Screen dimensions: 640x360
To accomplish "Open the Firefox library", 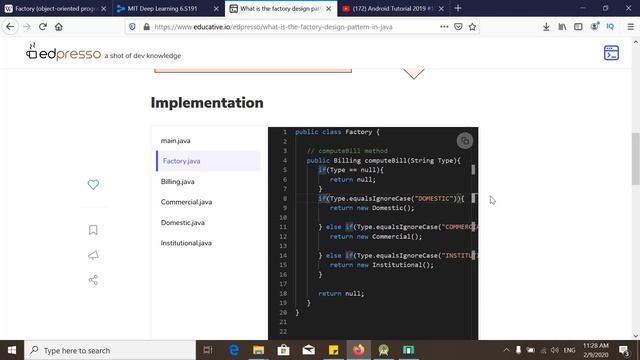I will pyautogui.click(x=562, y=27).
